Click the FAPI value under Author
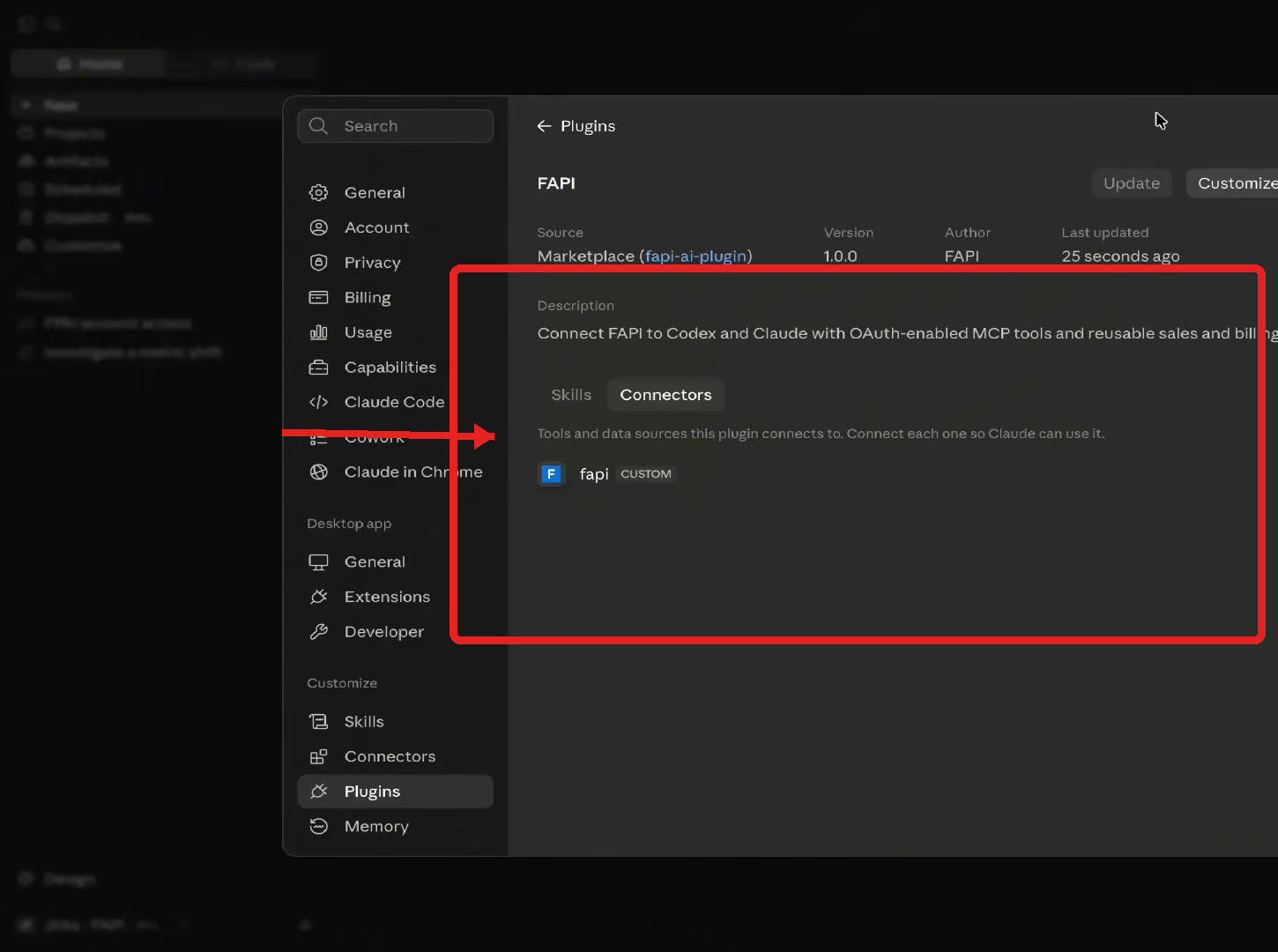1278x952 pixels. (962, 256)
